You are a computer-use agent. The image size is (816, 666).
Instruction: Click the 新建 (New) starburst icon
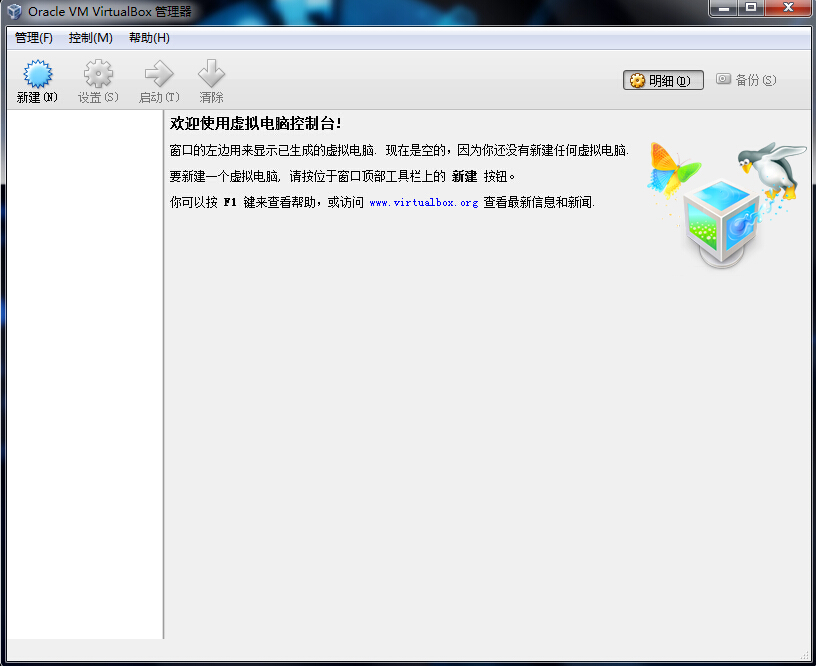(37, 75)
